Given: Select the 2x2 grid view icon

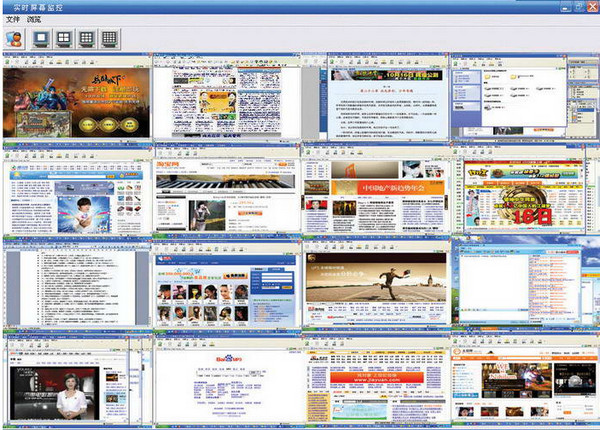Looking at the screenshot, I should click(x=64, y=39).
